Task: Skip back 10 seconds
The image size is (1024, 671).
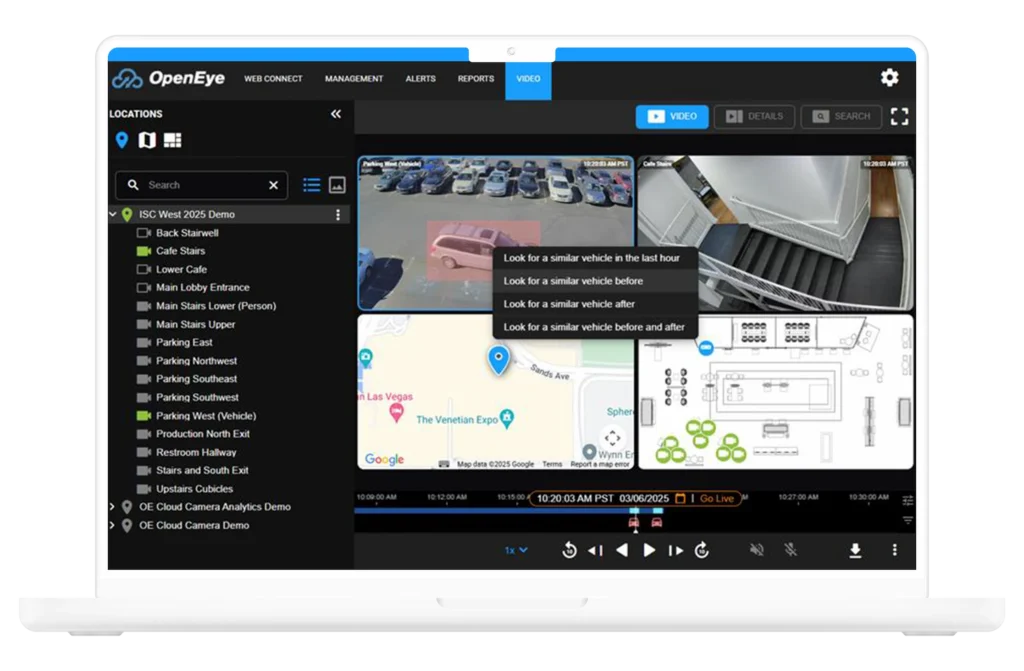Action: (x=569, y=550)
